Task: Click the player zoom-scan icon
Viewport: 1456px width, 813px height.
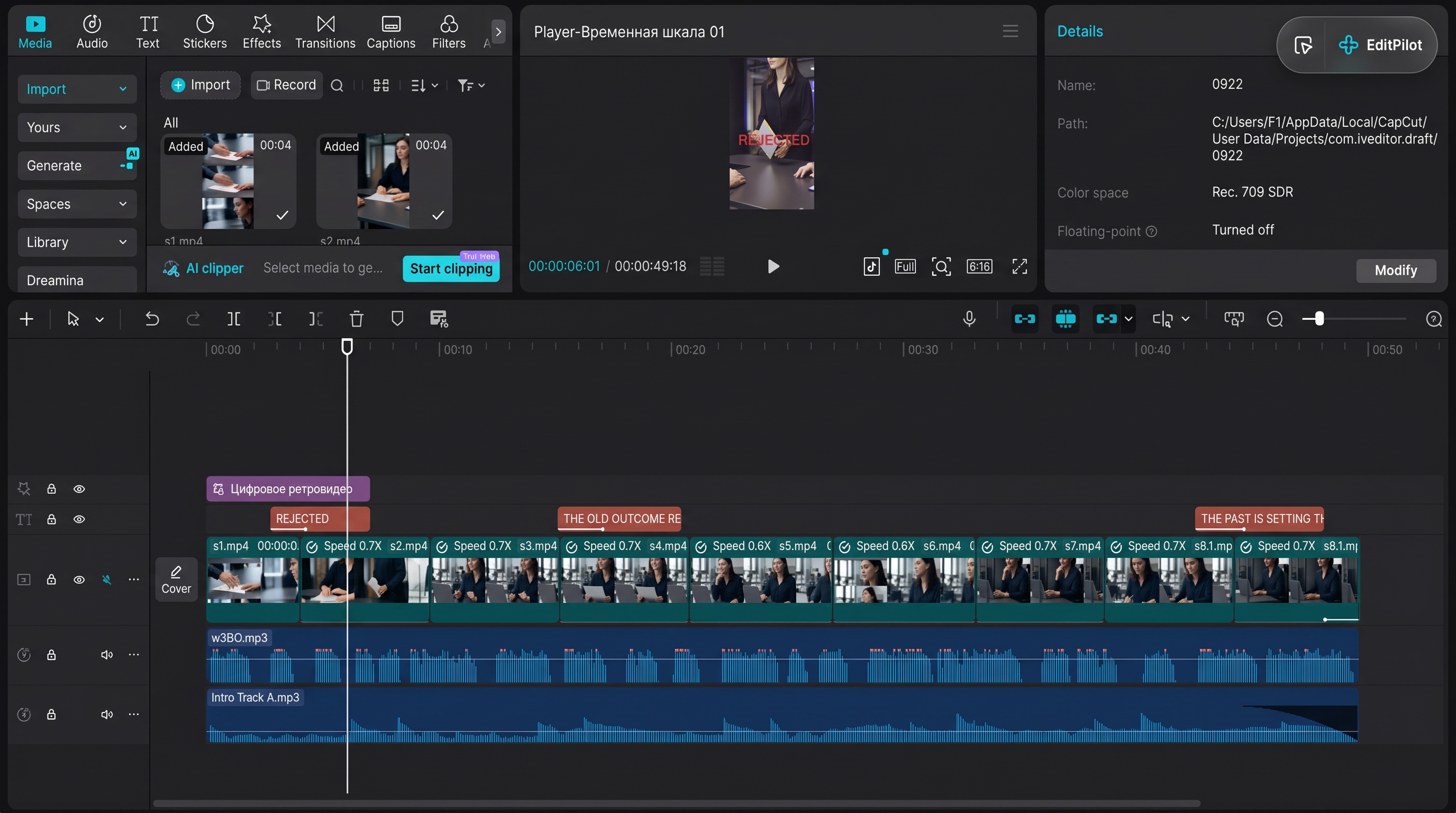Action: 941,266
